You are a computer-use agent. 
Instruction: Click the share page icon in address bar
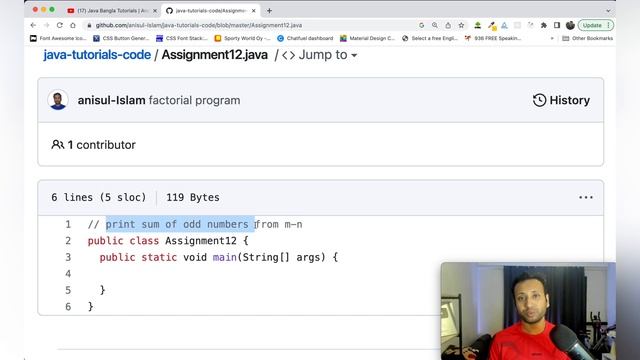tap(448, 25)
